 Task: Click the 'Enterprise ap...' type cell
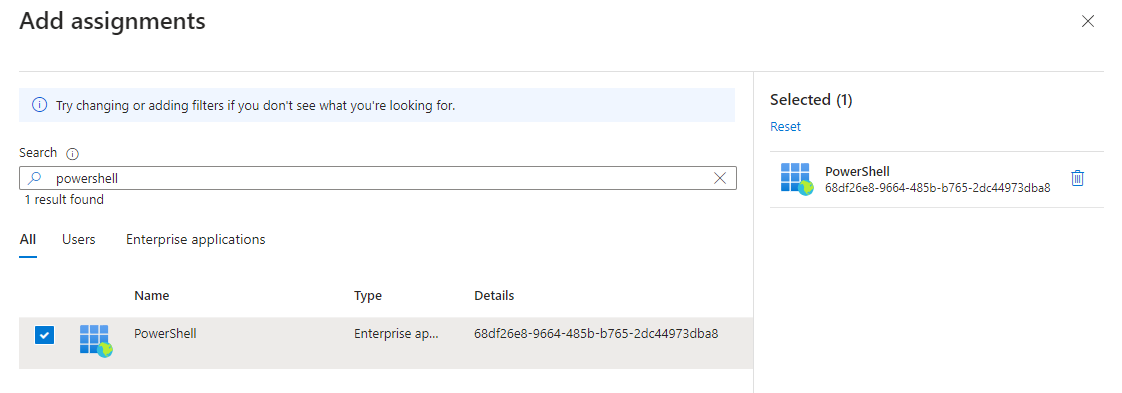[x=396, y=334]
